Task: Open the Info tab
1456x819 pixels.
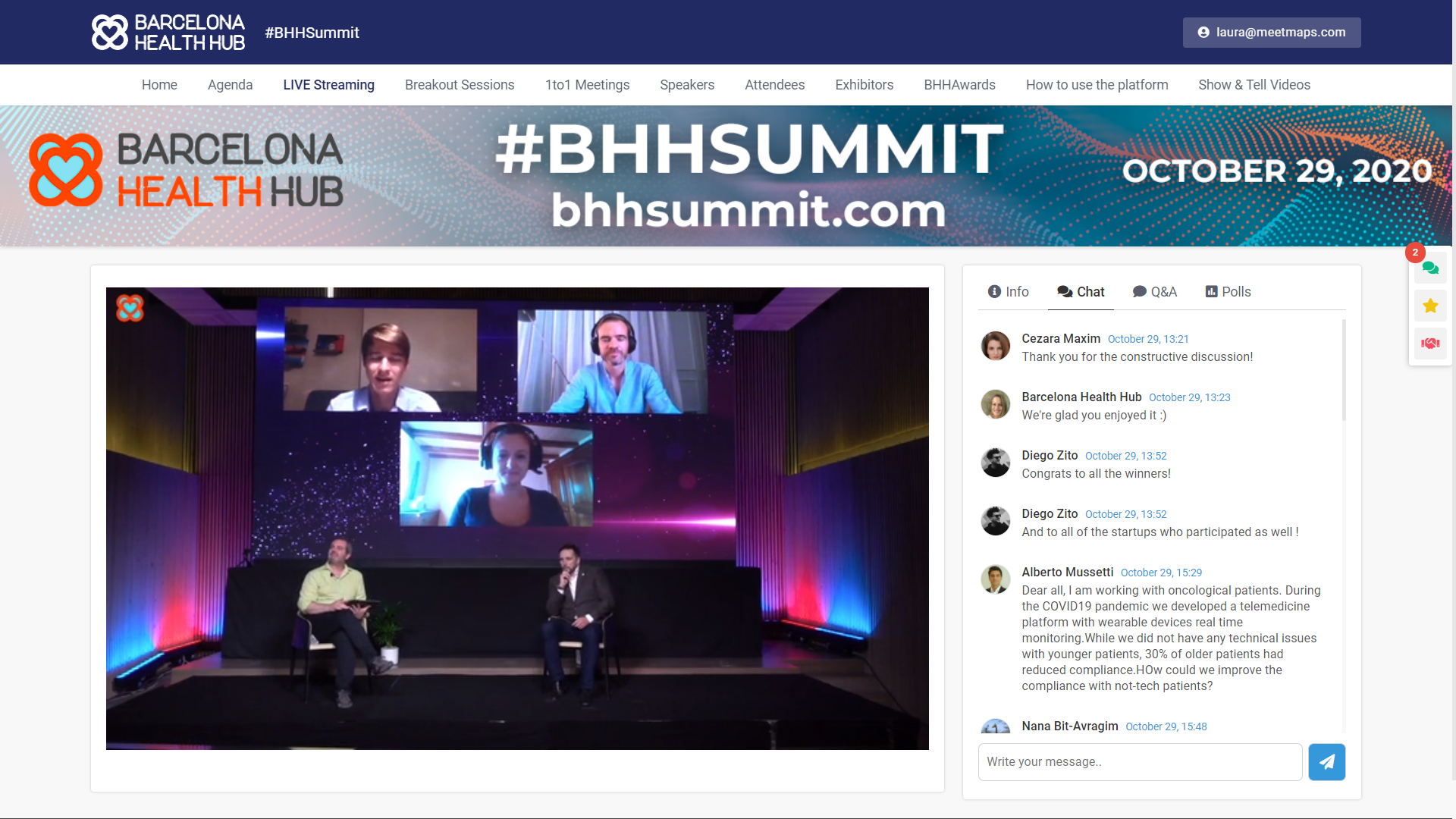Action: (x=1008, y=292)
